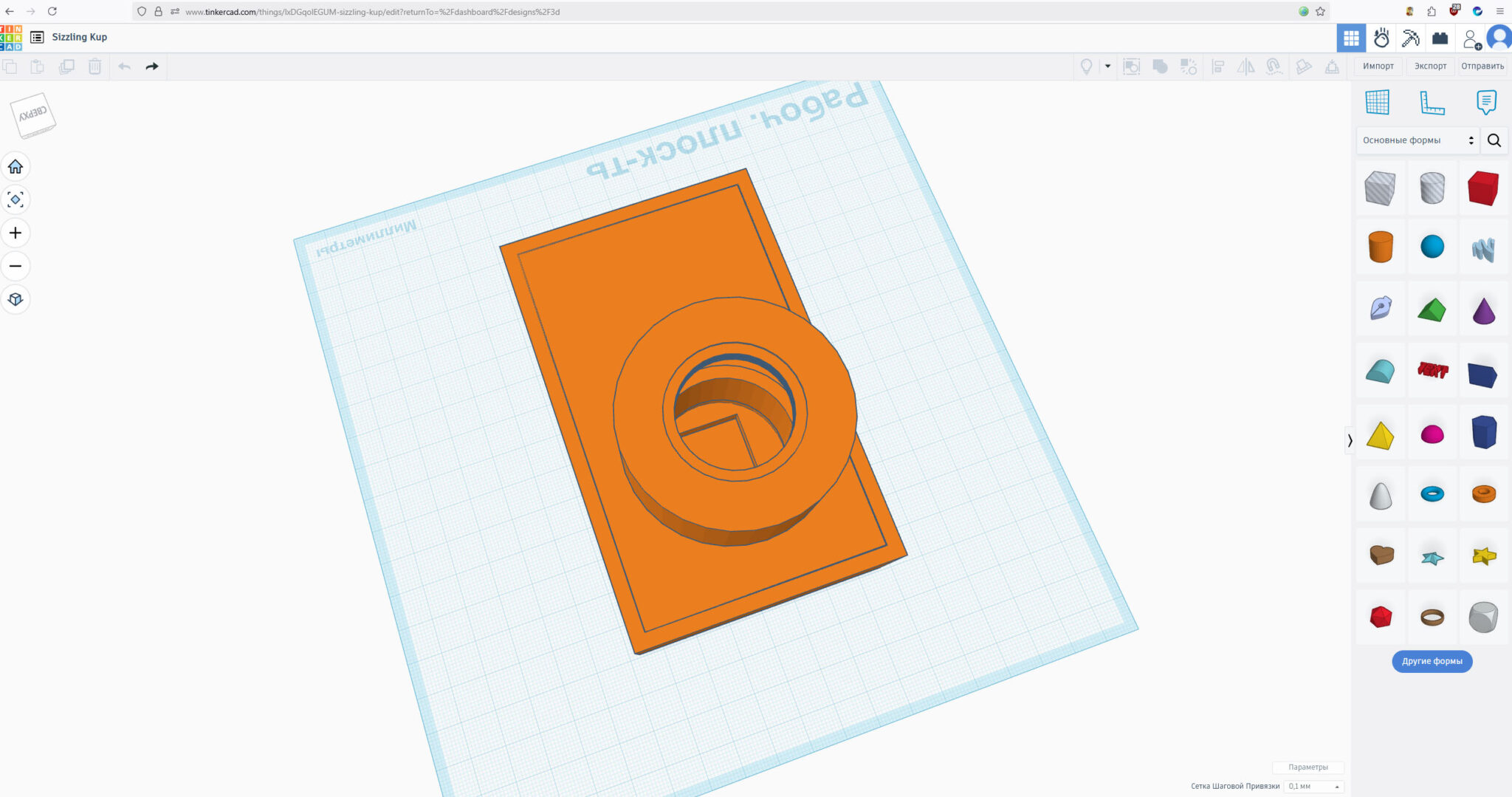Click the Другие формы button
Viewport: 1512px width, 797px height.
[1432, 661]
